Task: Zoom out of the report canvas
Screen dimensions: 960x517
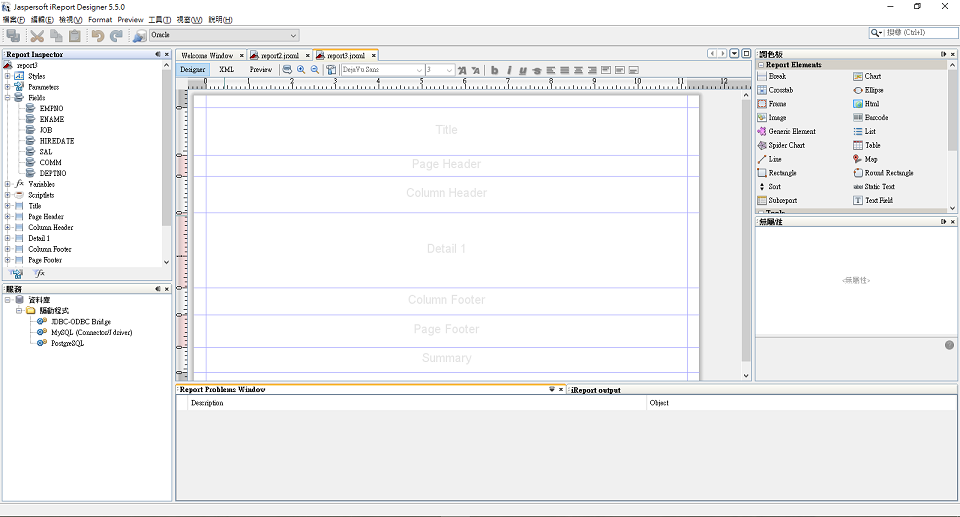Action: click(315, 70)
